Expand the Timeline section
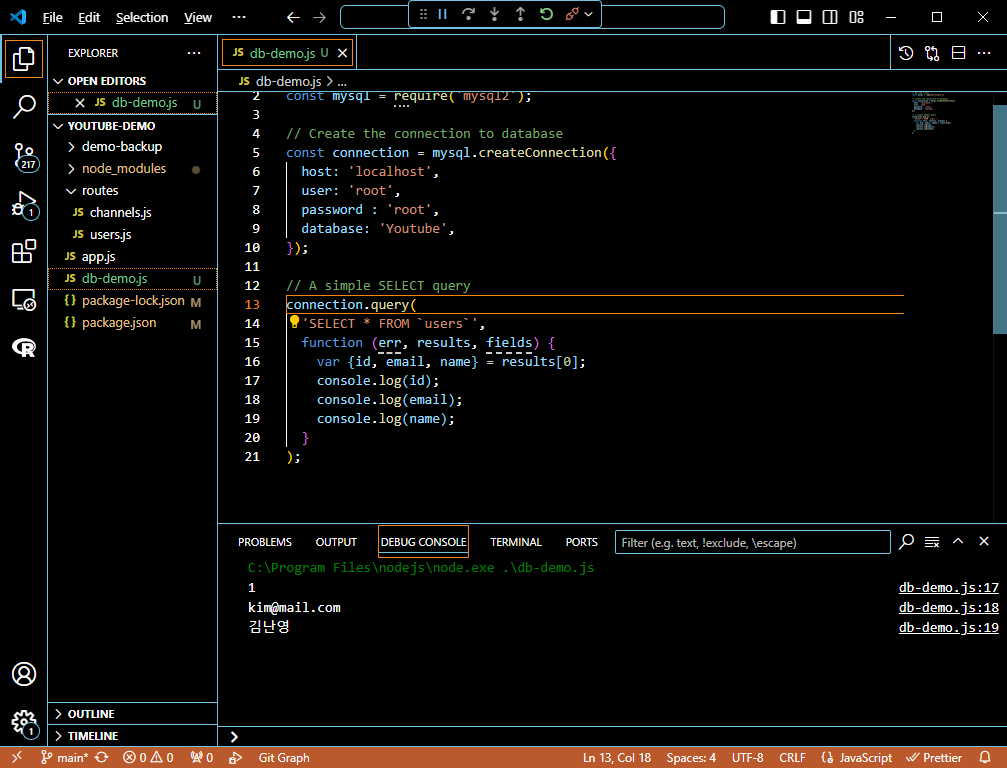The height and width of the screenshot is (768, 1007). (132, 736)
